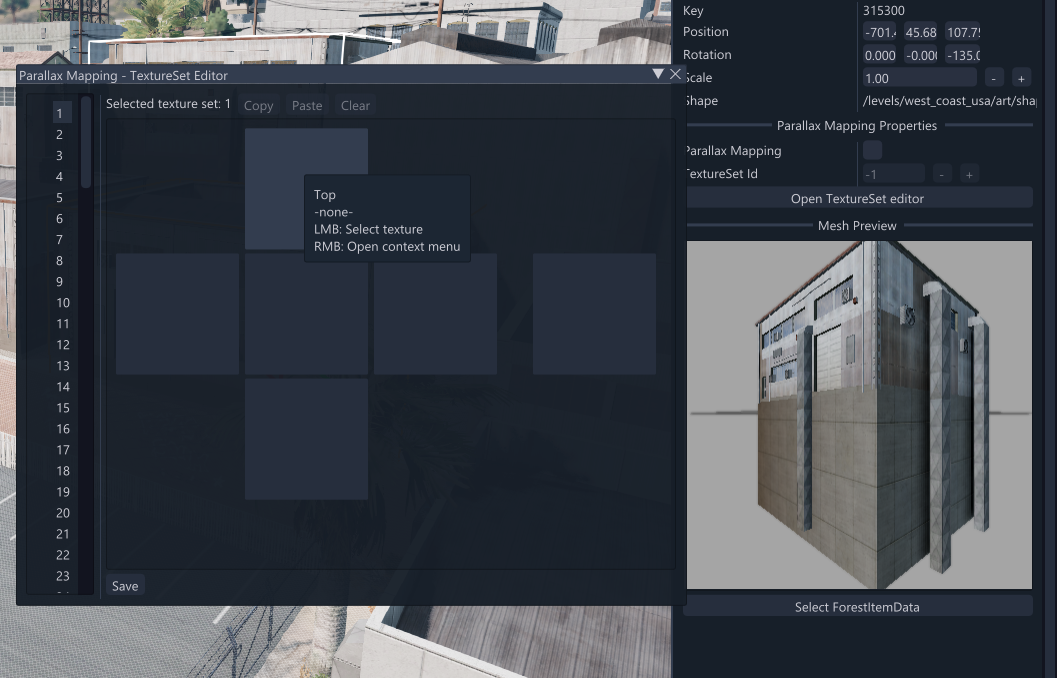Viewport: 1057px width, 678px height.
Task: Select texture set 19 in list
Action: 62,491
